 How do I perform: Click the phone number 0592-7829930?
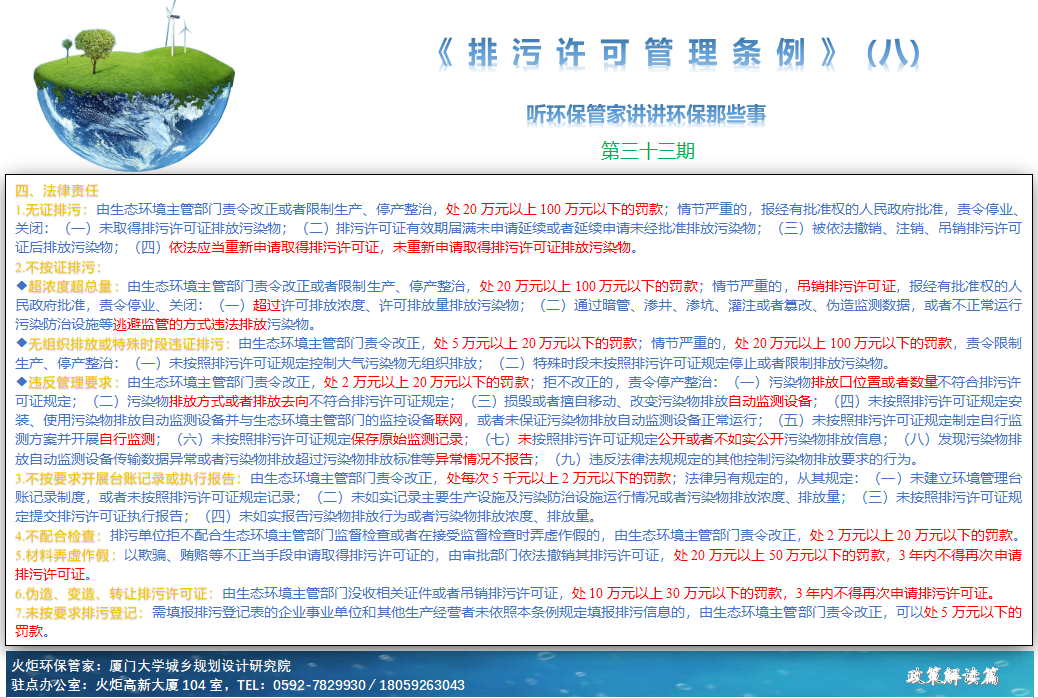tap(318, 685)
